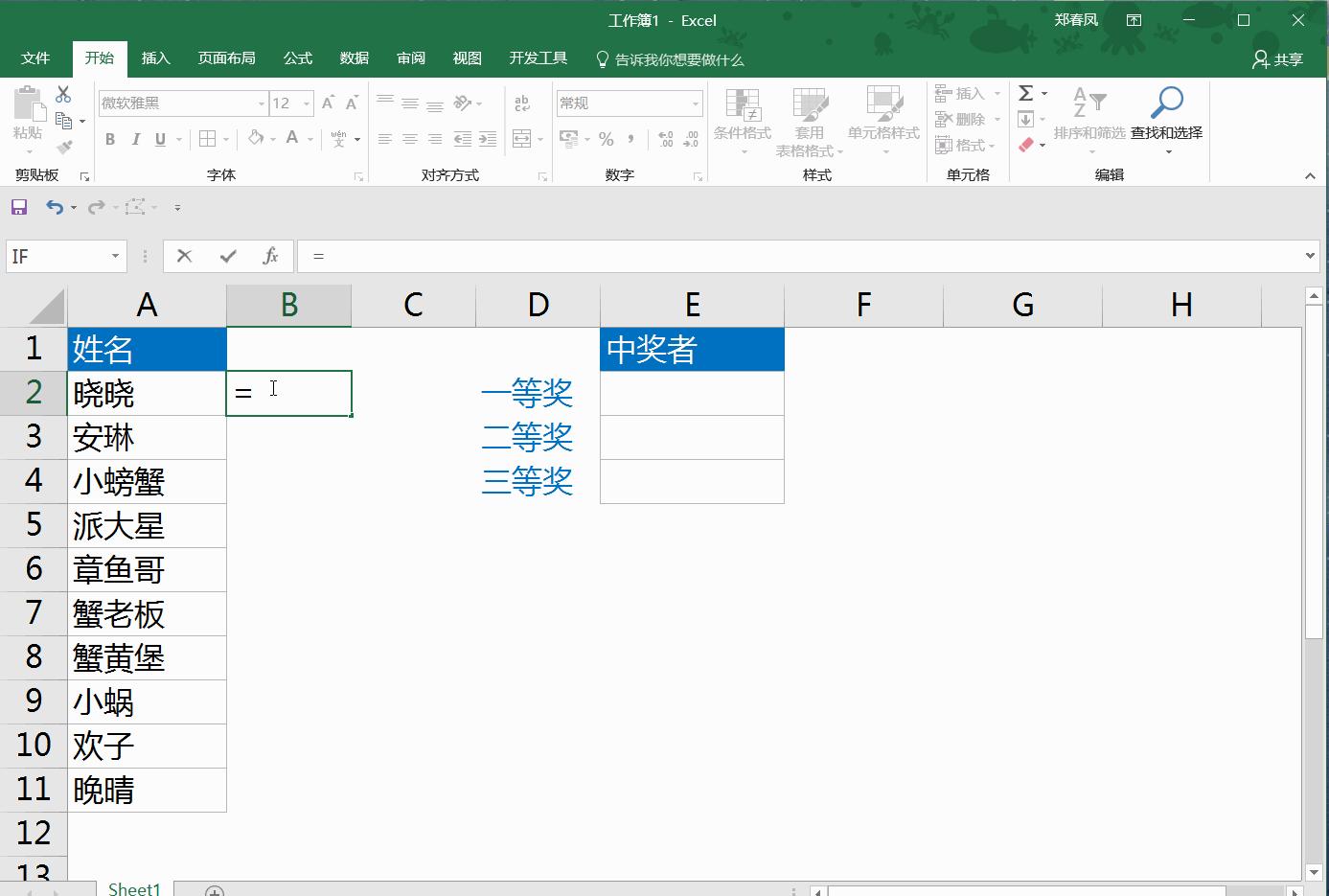Open the font name dropdown showing 微软雅黑
Image resolution: width=1329 pixels, height=896 pixels.
[261, 103]
